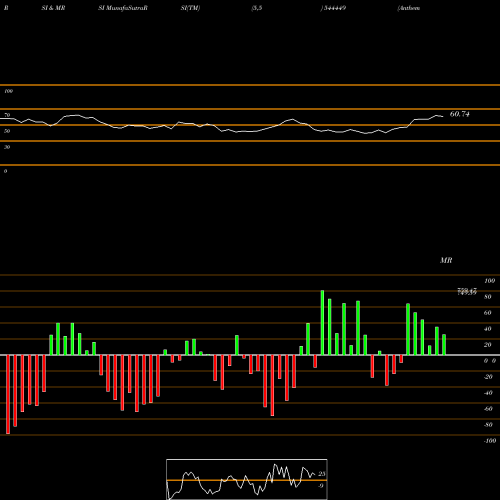Click the 30 level label on RSI axis
500x500 pixels.
pos(7,147)
